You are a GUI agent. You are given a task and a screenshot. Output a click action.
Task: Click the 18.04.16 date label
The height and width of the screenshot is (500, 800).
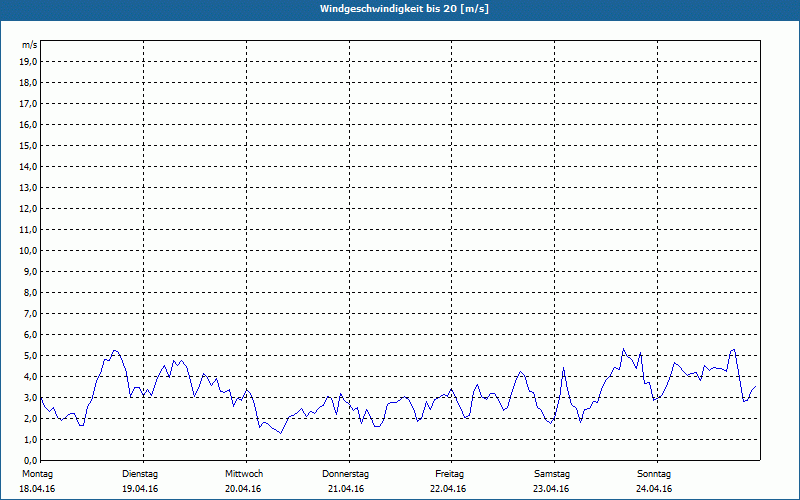37,489
